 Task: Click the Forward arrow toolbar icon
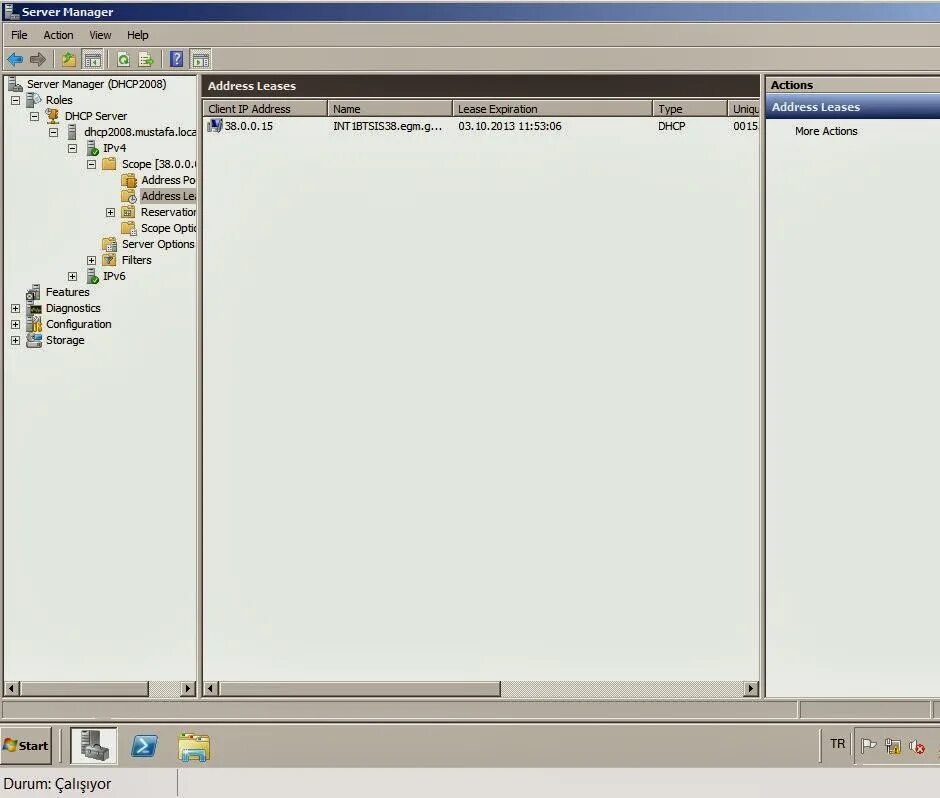(38, 59)
